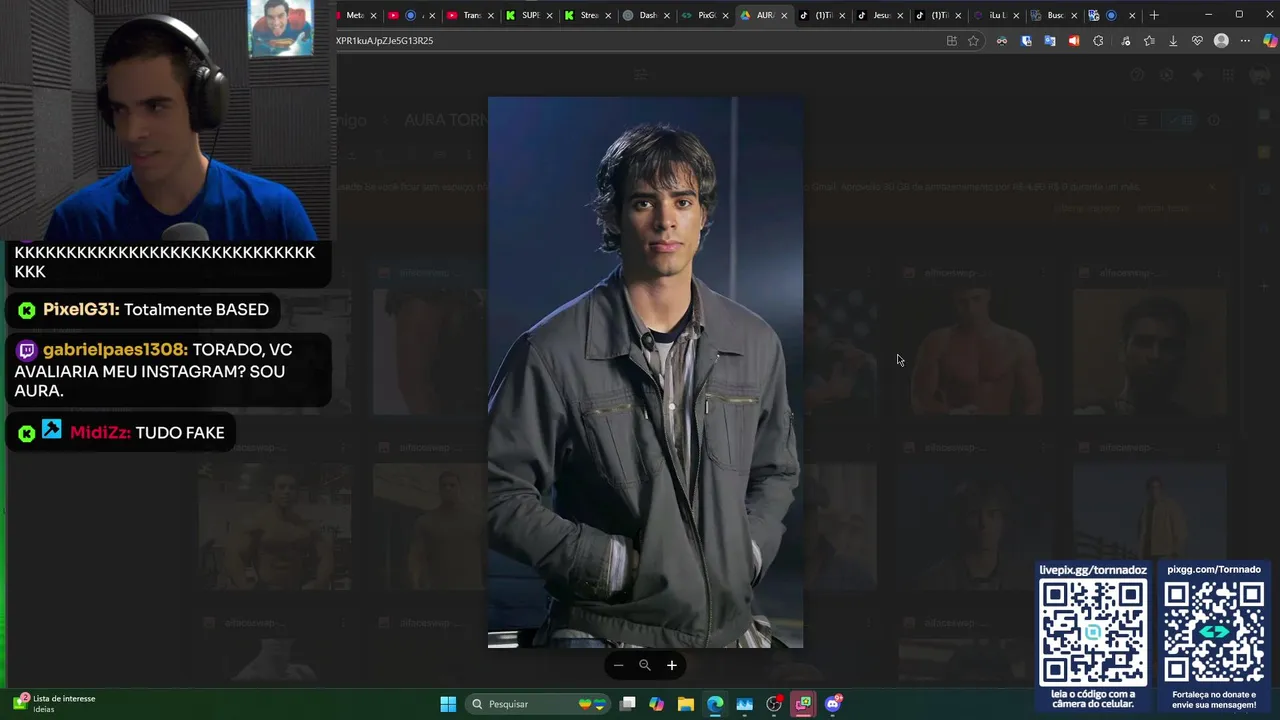Viewport: 1280px width, 720px height.
Task: Open the Copilot sidebar icon
Action: [1270, 41]
